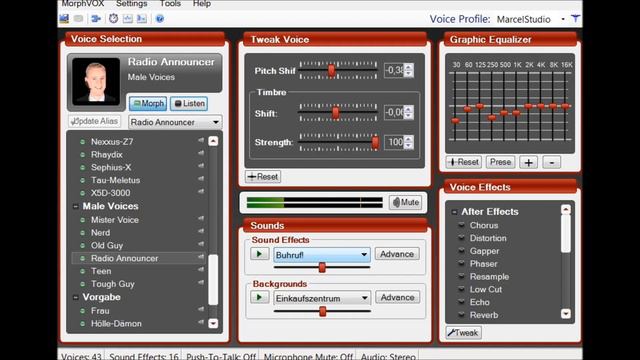Screen dimensions: 640x360
Task: Click the Pitch Shift value spinner arrows
Action: (x=409, y=70)
